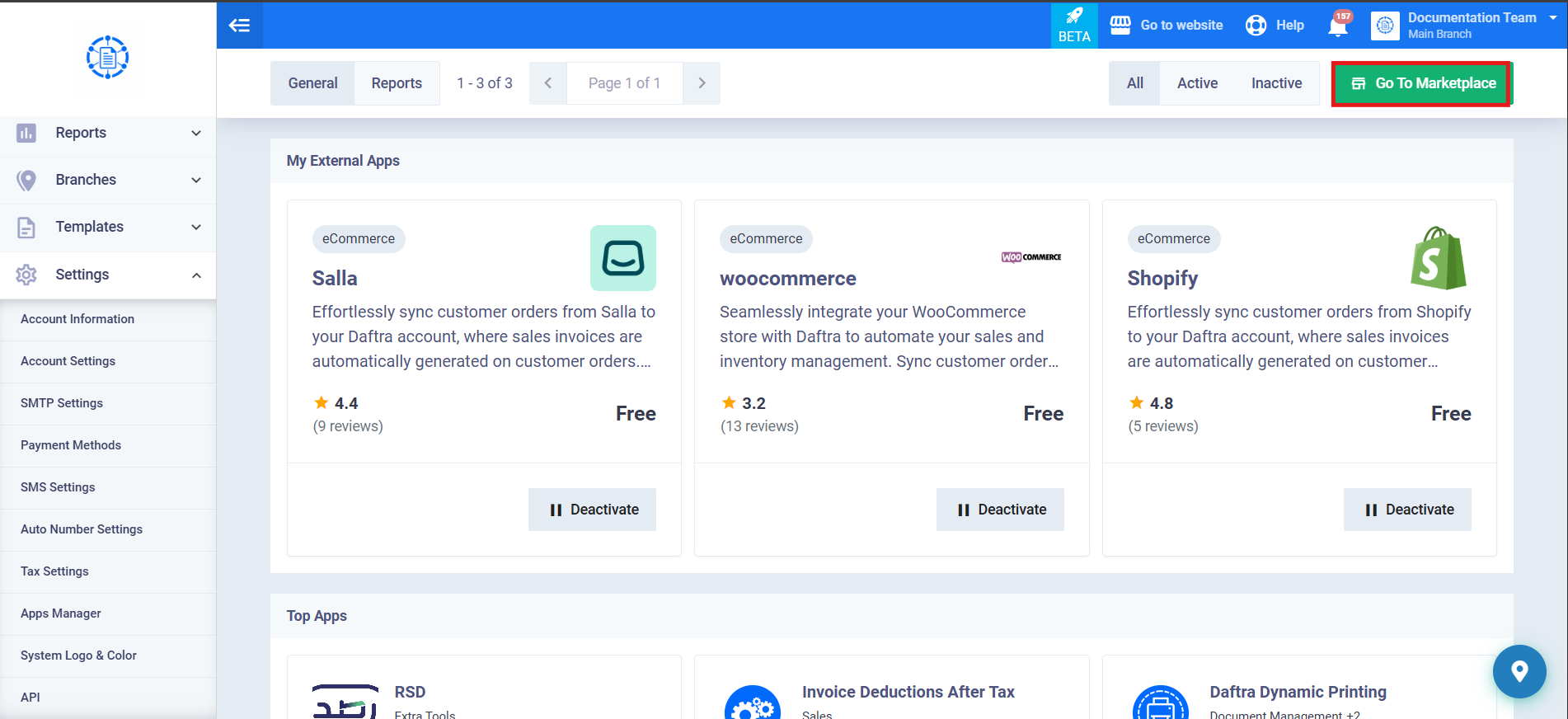Viewport: 1568px width, 719px height.
Task: Expand the Branches sidebar menu chevron
Action: click(x=196, y=180)
